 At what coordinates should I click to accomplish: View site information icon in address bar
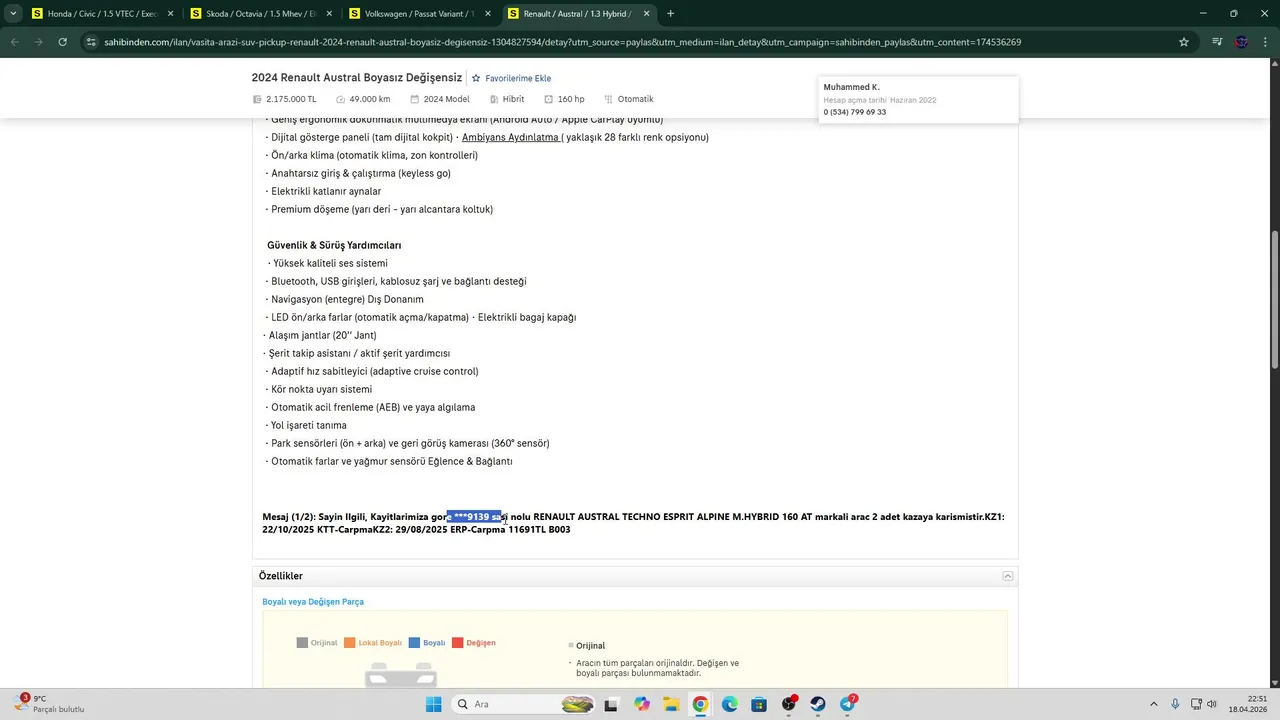coord(91,42)
